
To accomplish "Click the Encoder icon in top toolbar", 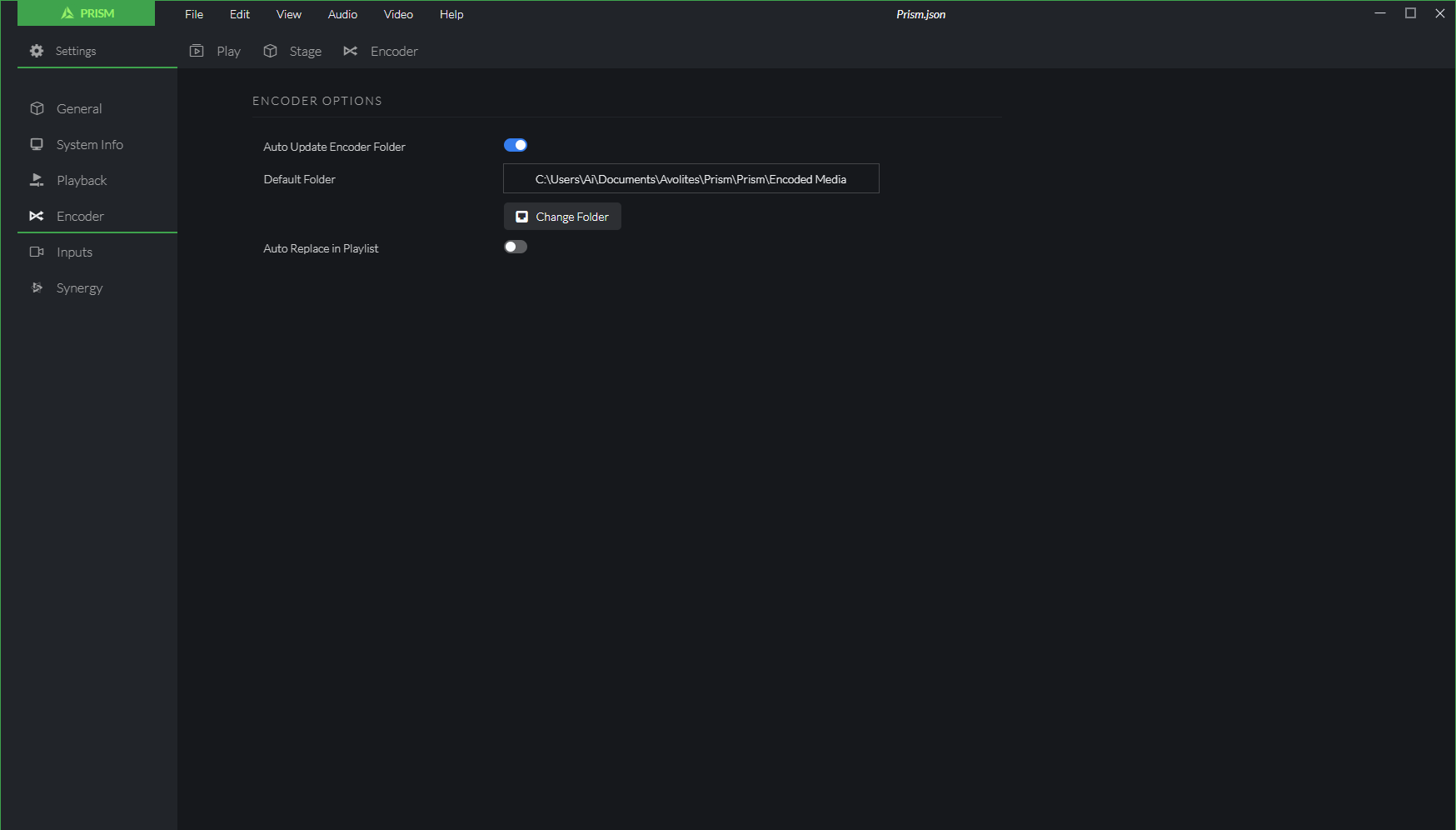I will [351, 51].
